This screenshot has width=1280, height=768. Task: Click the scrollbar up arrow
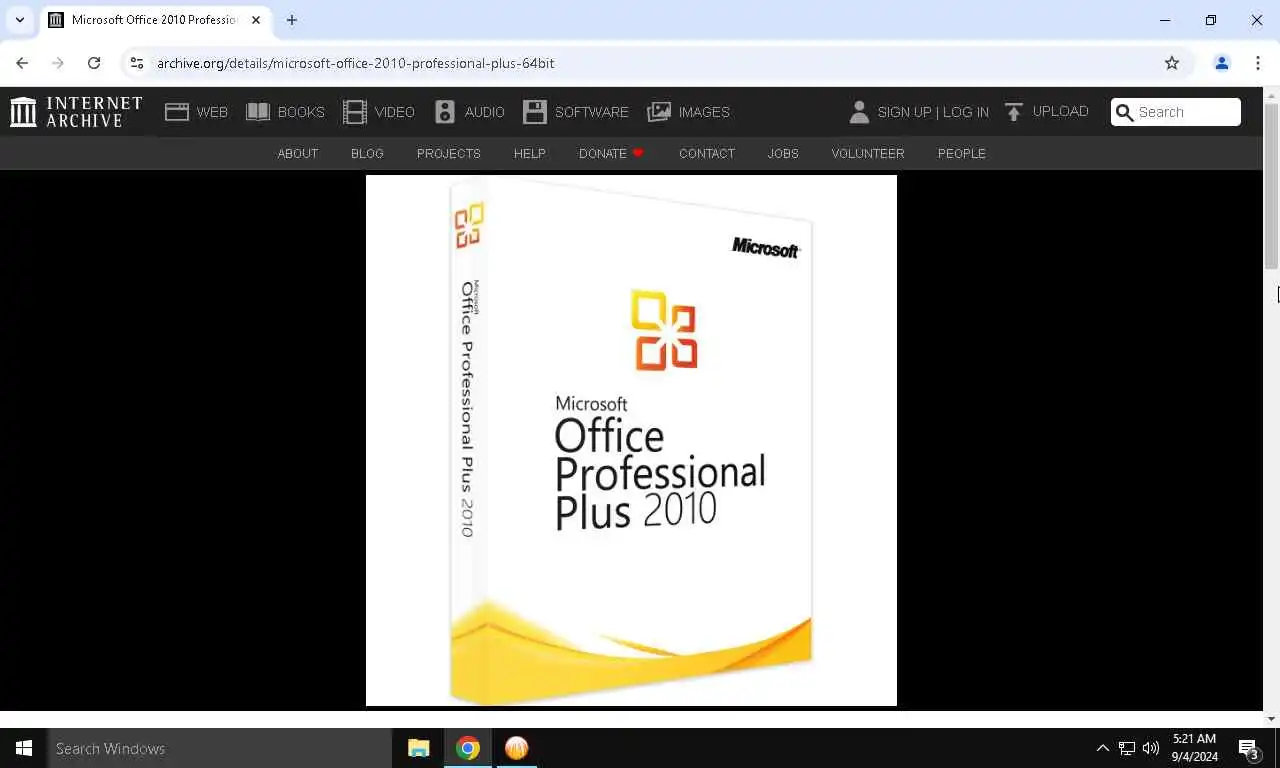[x=1271, y=95]
